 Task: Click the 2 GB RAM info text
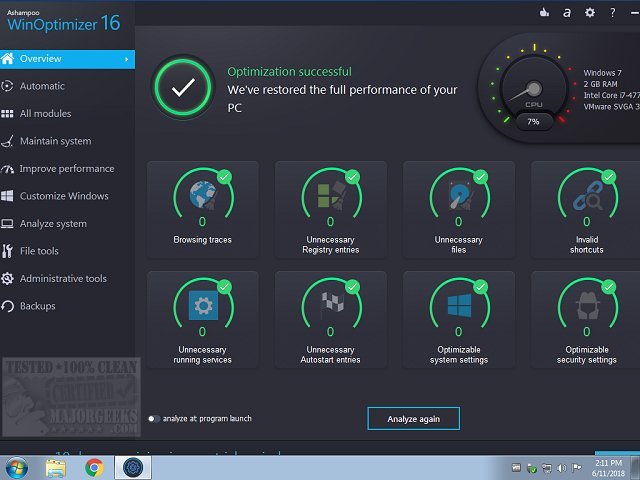point(600,84)
